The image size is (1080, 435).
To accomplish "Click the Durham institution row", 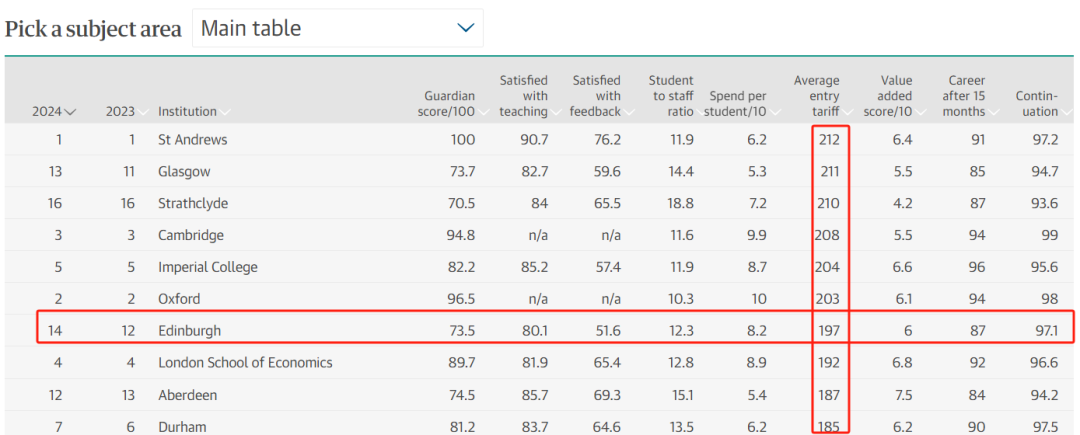I will pos(539,423).
